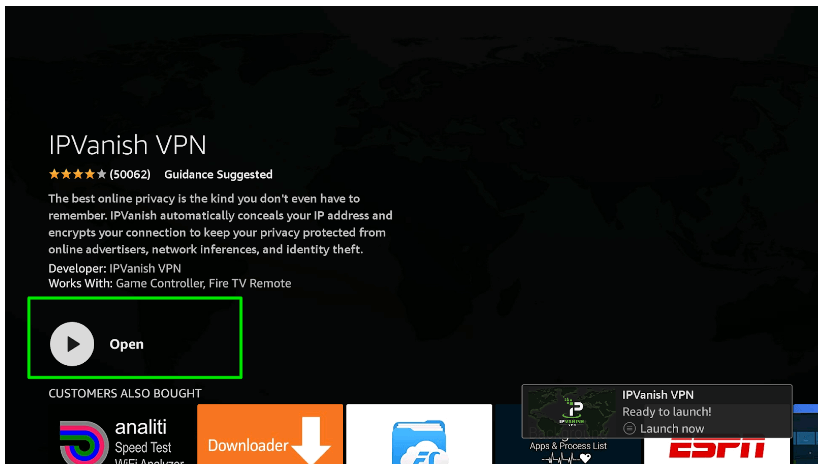The height and width of the screenshot is (475, 825).
Task: Click the Open play button icon
Action: point(72,344)
